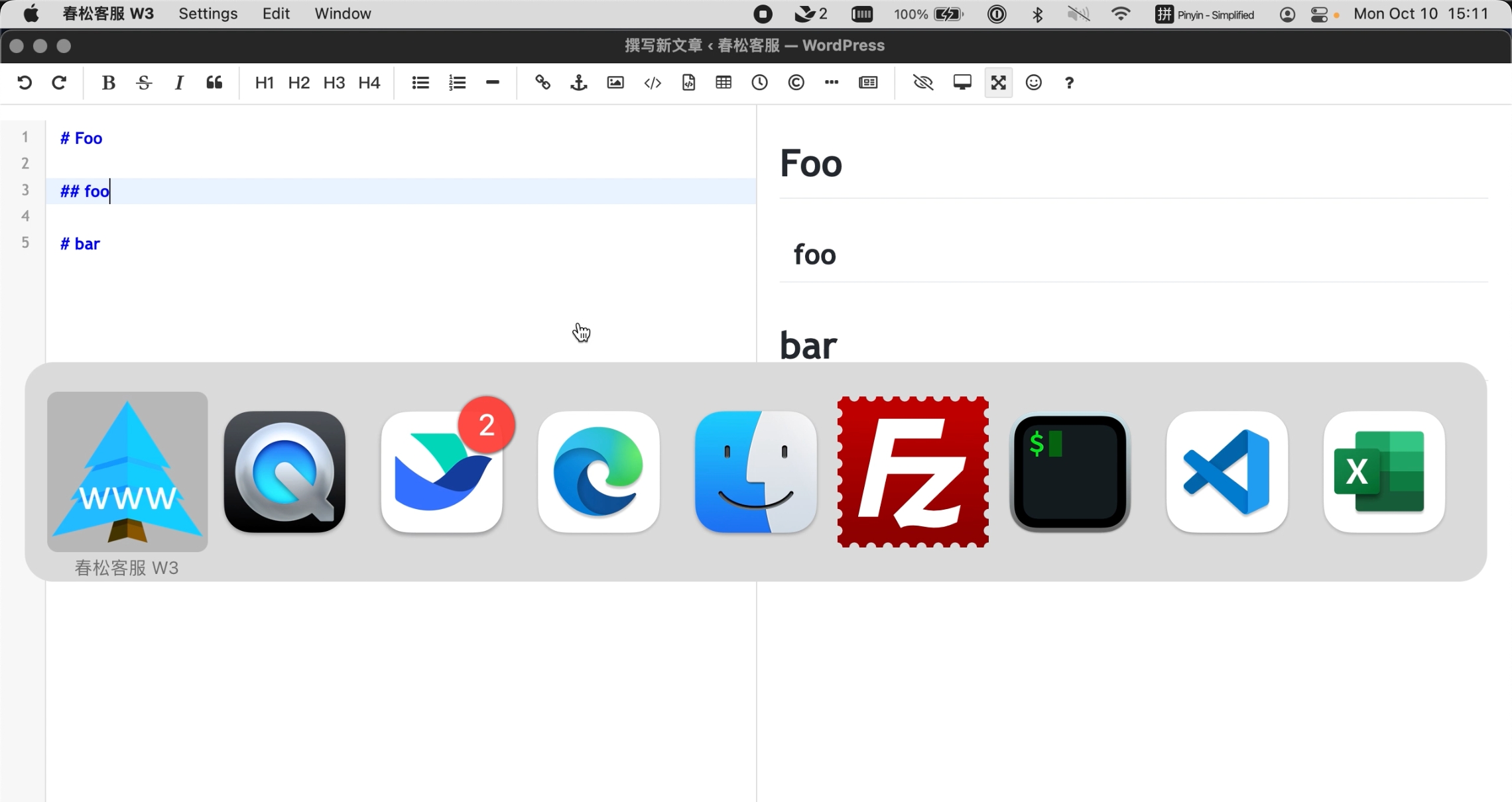Apply the H2 heading button
The image size is (1512, 802).
[298, 83]
